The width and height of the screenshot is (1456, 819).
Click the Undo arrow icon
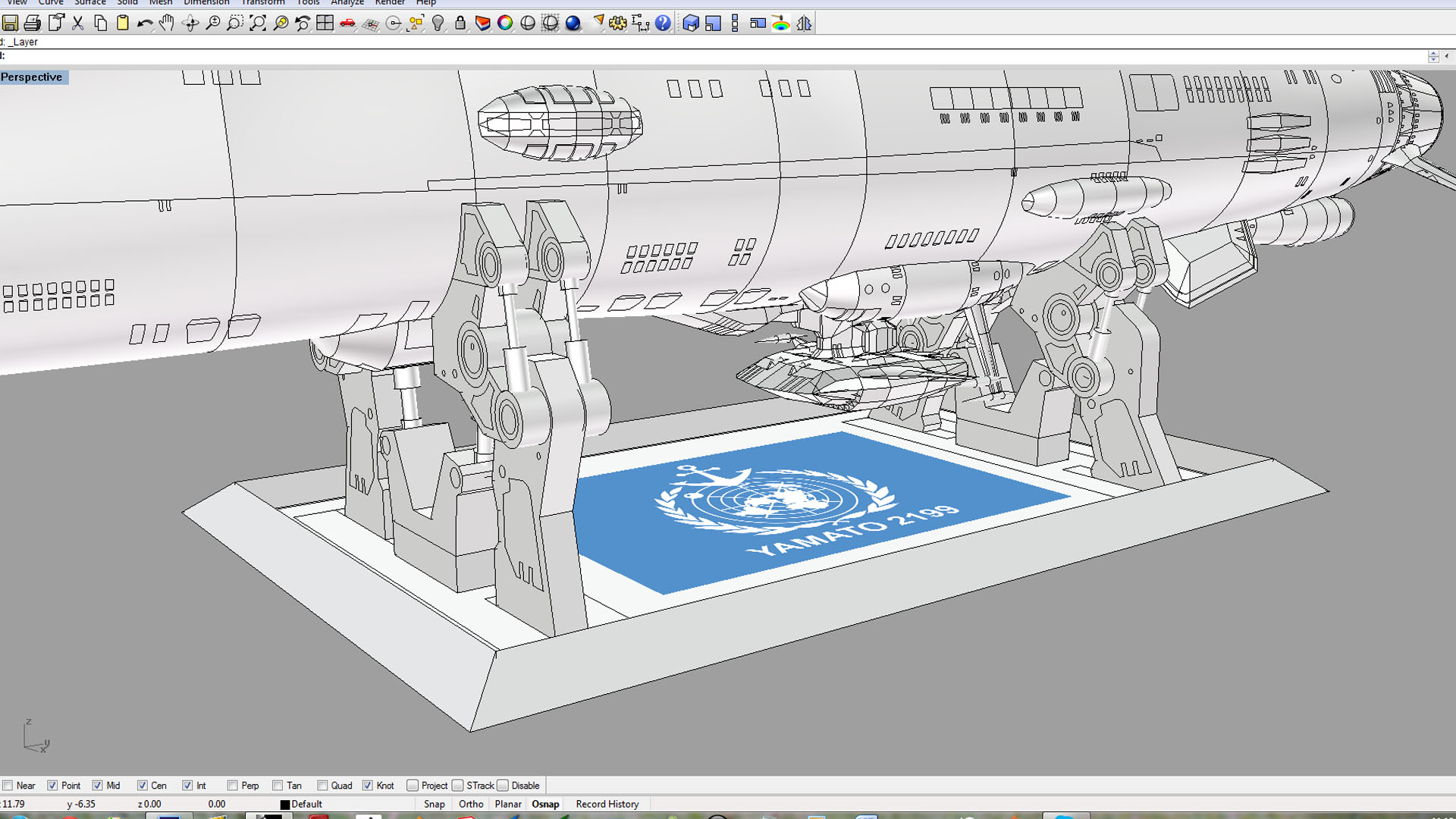click(x=145, y=24)
